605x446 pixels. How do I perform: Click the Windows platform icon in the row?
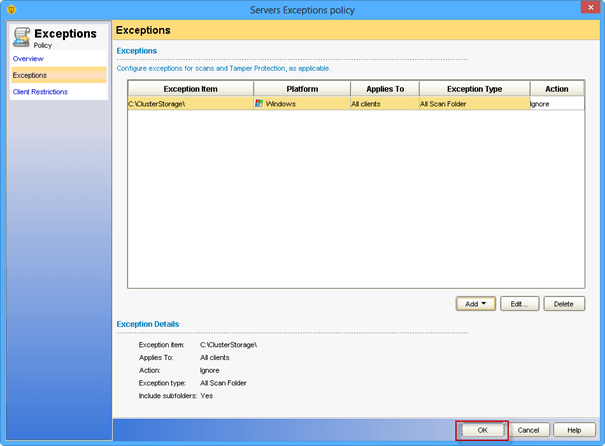click(260, 103)
